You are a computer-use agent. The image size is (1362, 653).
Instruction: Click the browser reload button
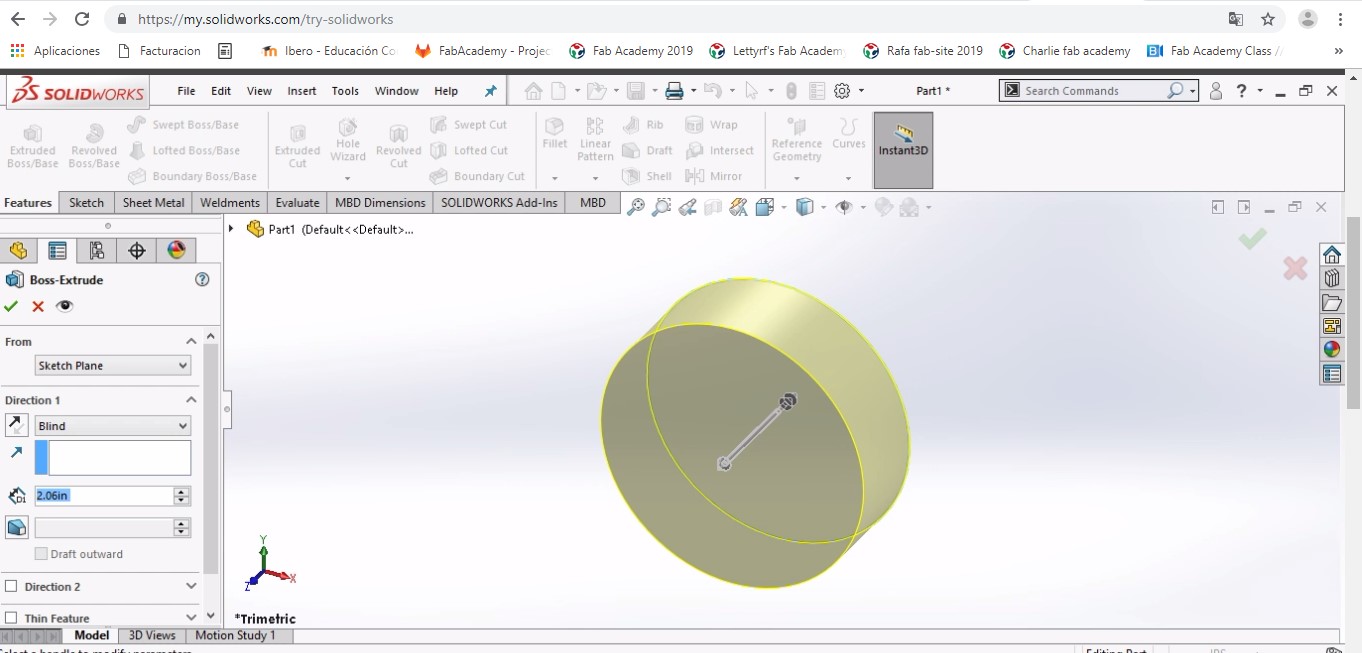coord(83,19)
